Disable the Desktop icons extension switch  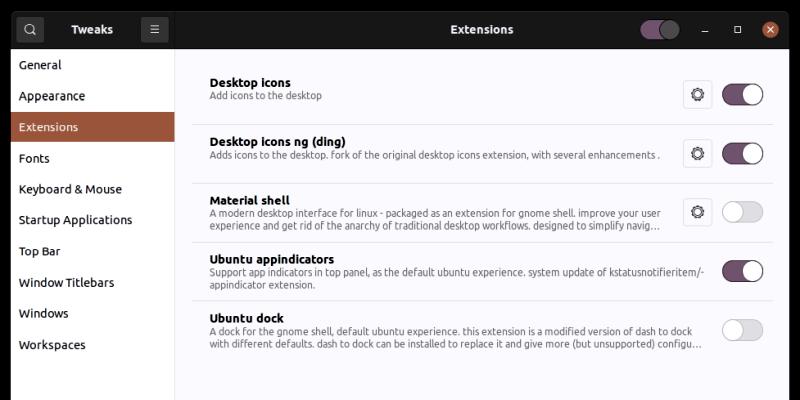pos(742,95)
